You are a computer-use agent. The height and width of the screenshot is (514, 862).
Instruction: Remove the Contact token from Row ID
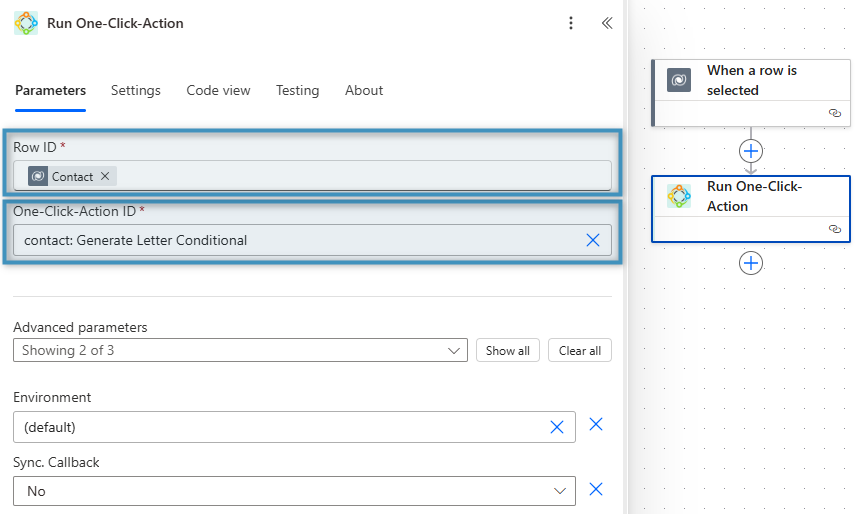105,176
